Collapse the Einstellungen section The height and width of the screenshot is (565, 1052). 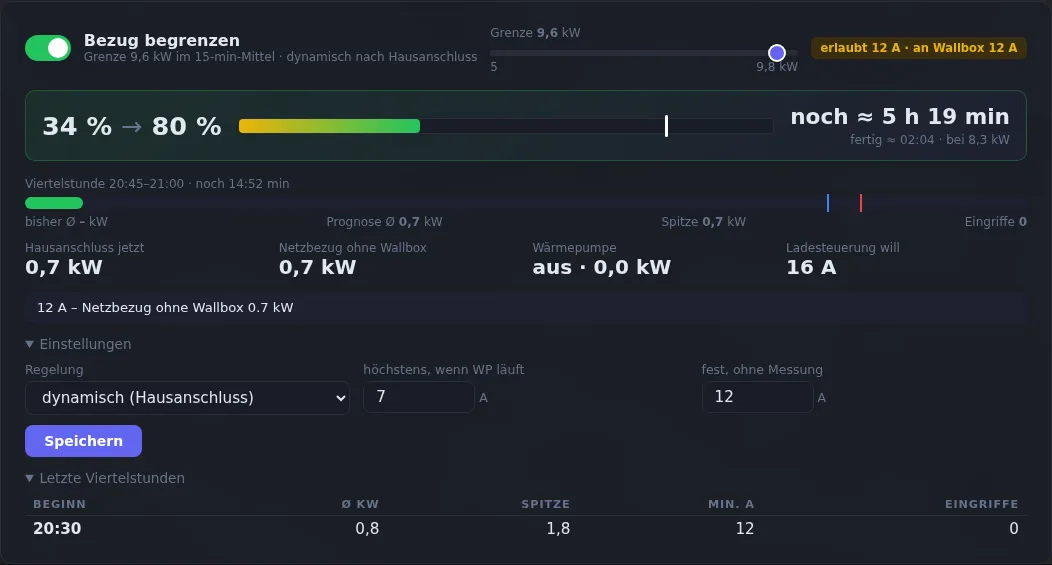(x=78, y=344)
